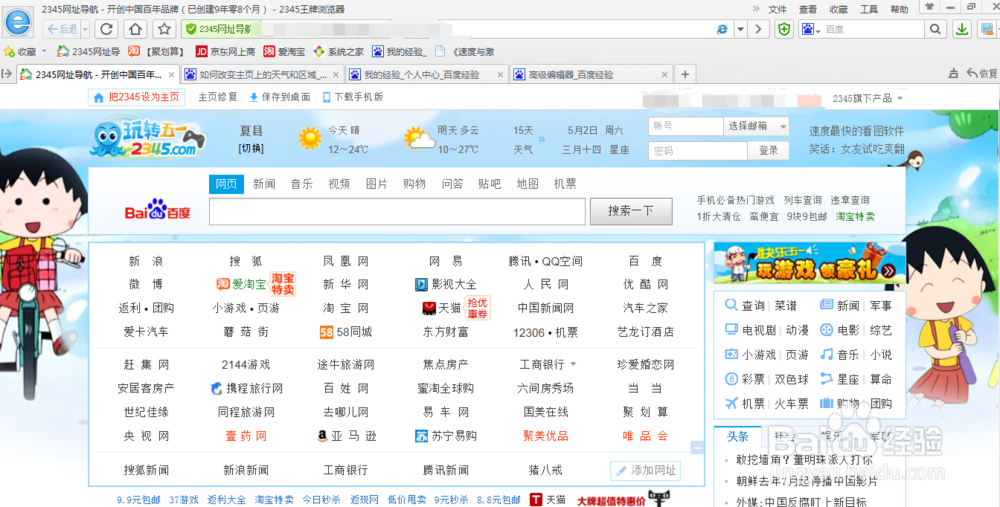Open a new tab with plus button

685,75
